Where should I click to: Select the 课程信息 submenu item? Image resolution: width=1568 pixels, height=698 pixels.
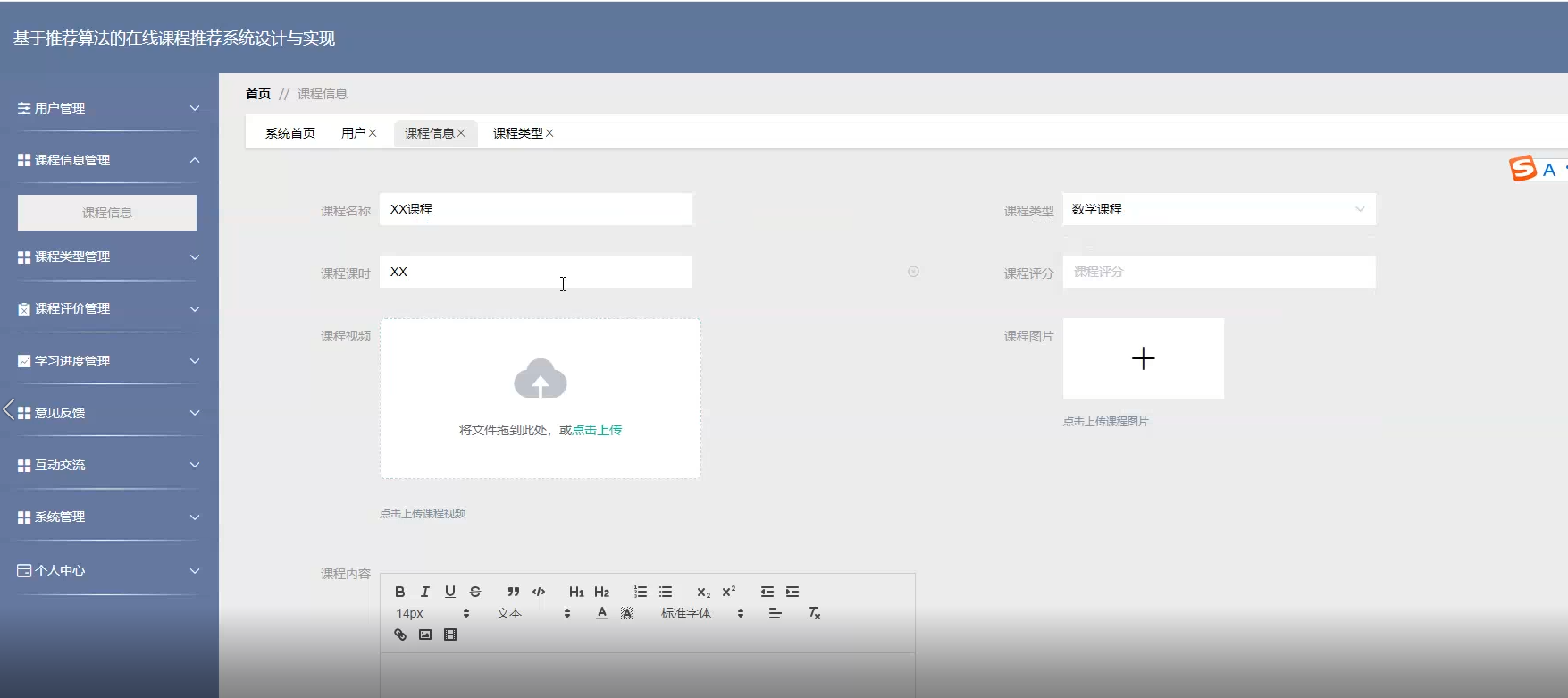(x=107, y=213)
